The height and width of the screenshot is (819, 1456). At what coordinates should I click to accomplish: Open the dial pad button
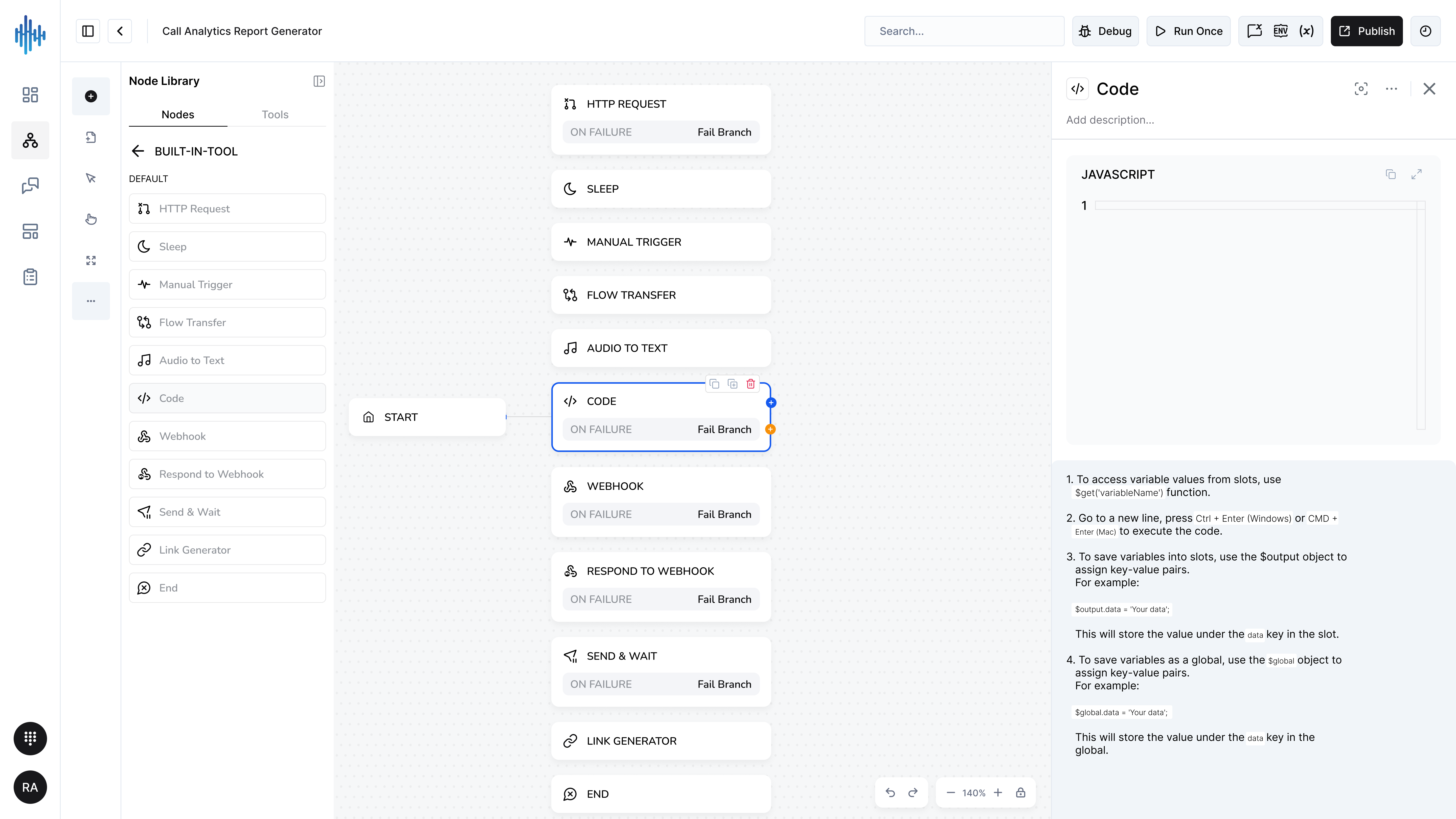30,738
